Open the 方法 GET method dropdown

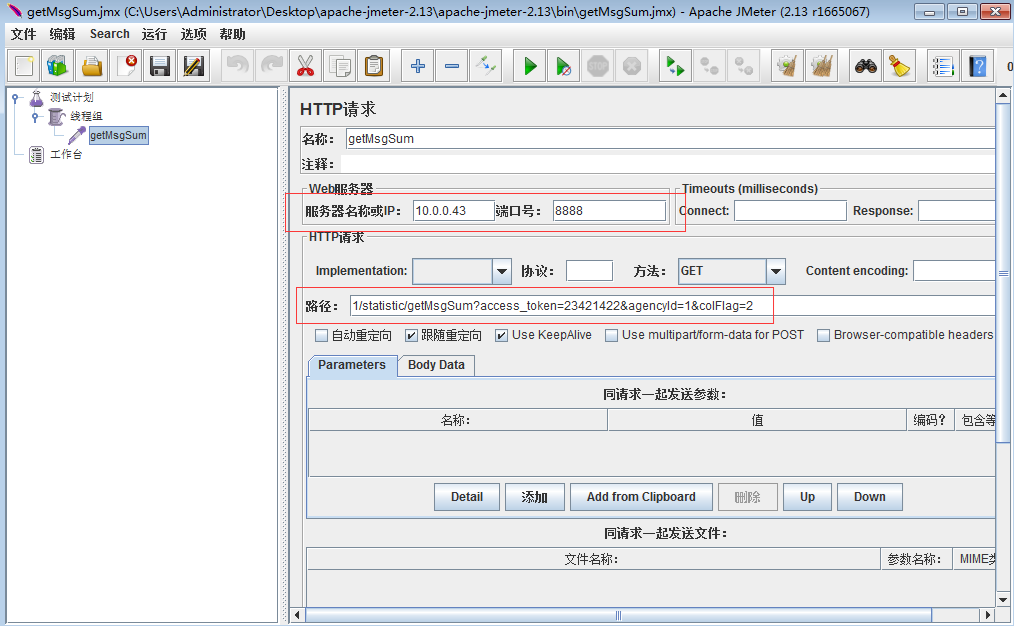776,272
